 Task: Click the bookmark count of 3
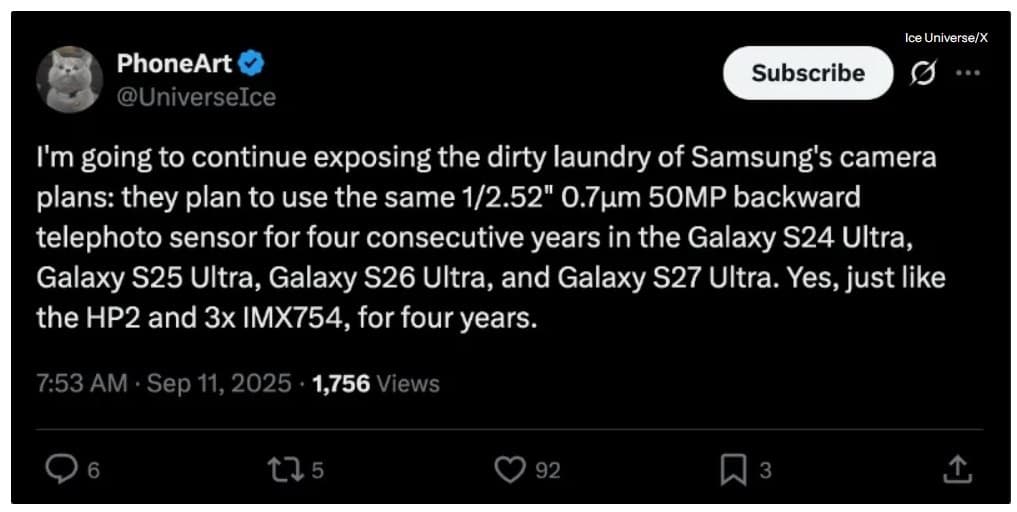(765, 470)
